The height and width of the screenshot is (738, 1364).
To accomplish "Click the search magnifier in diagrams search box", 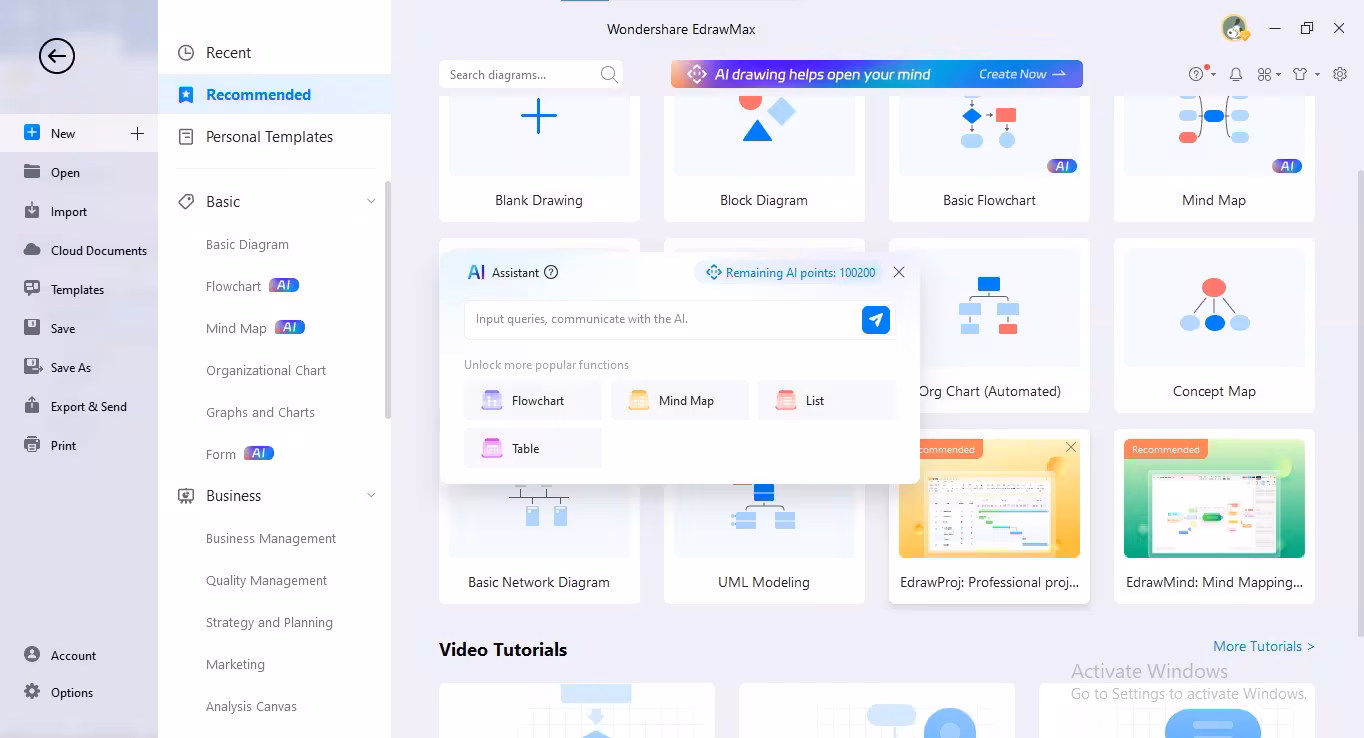I will [x=609, y=74].
